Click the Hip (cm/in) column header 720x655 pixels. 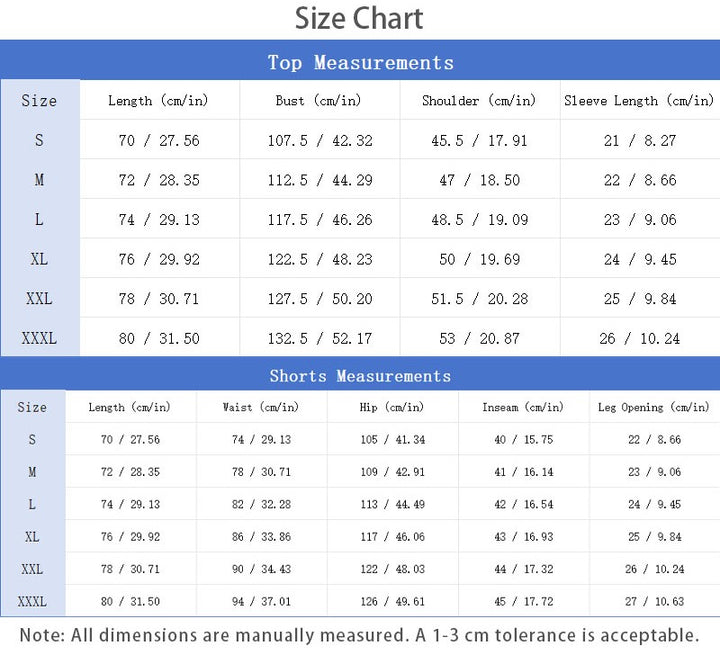tap(392, 407)
